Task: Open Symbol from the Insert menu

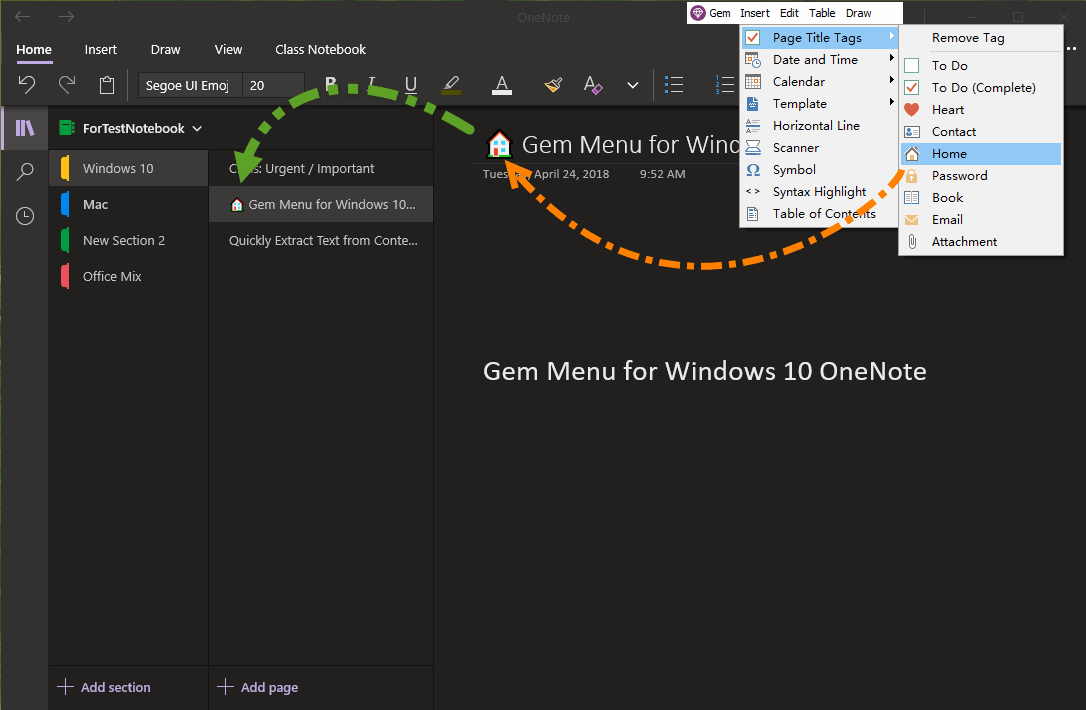Action: point(819,170)
